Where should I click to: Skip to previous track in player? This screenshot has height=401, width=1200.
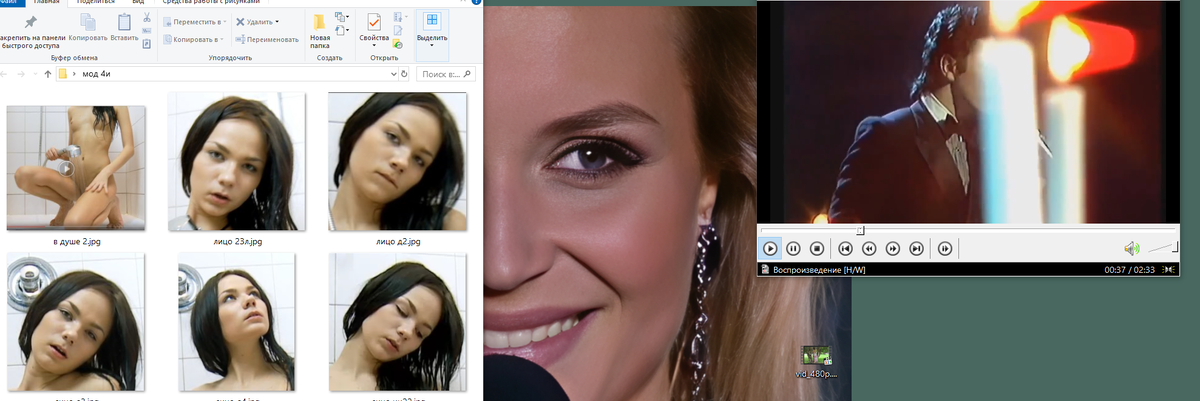(x=845, y=248)
